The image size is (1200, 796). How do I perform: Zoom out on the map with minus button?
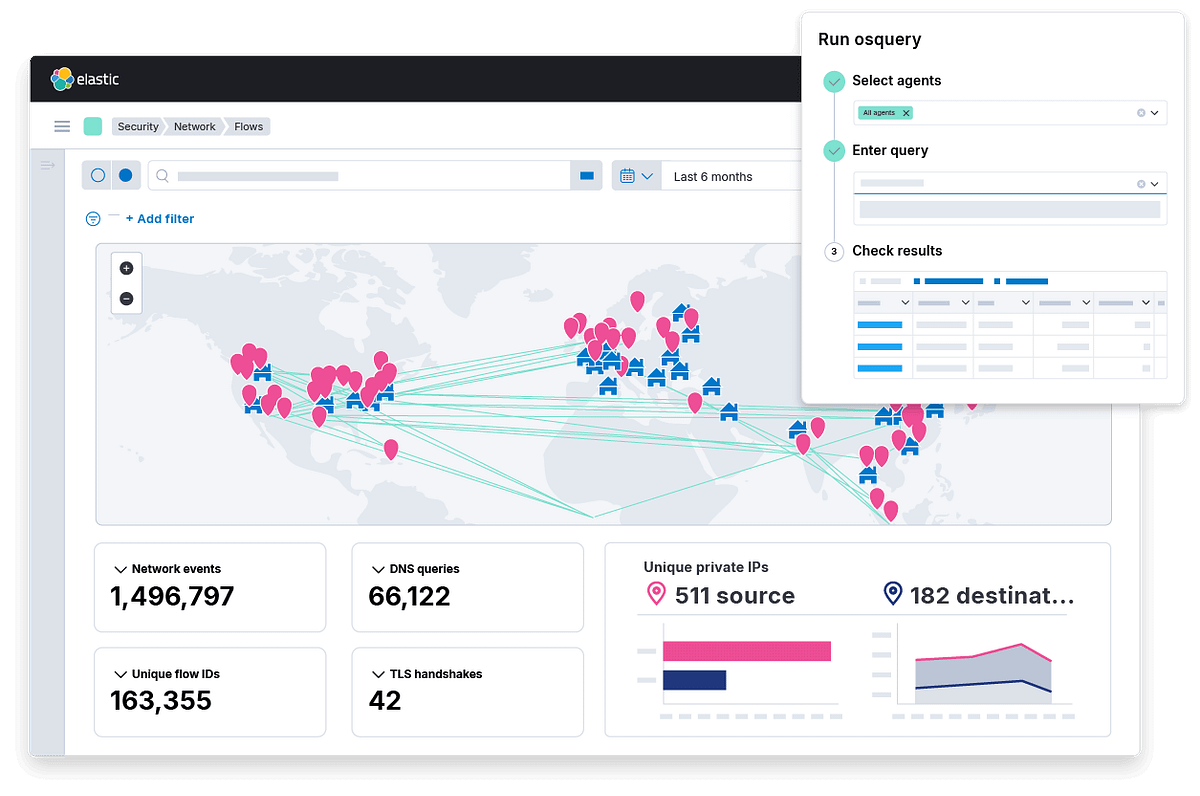(125, 298)
